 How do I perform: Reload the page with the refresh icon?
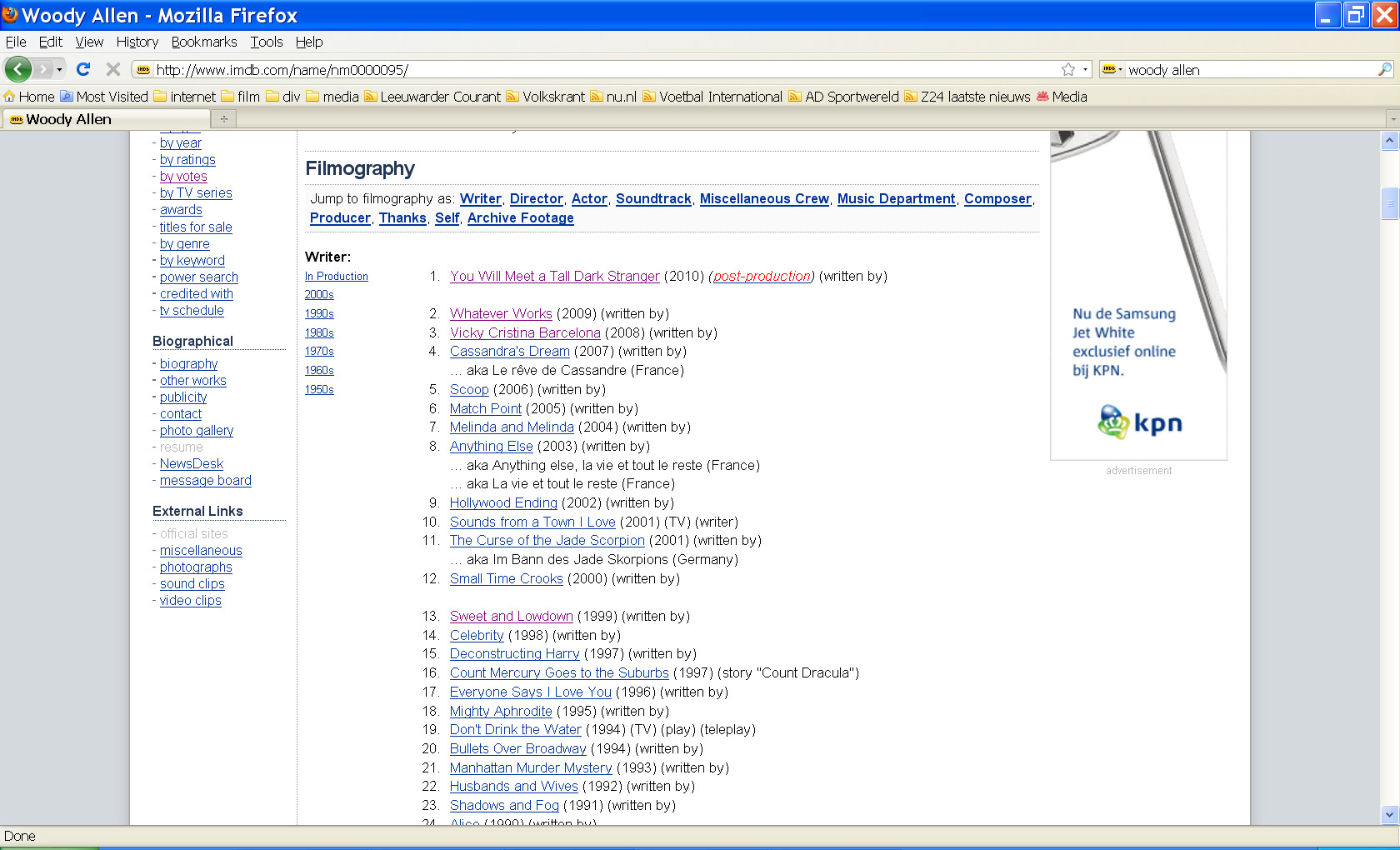(x=83, y=69)
